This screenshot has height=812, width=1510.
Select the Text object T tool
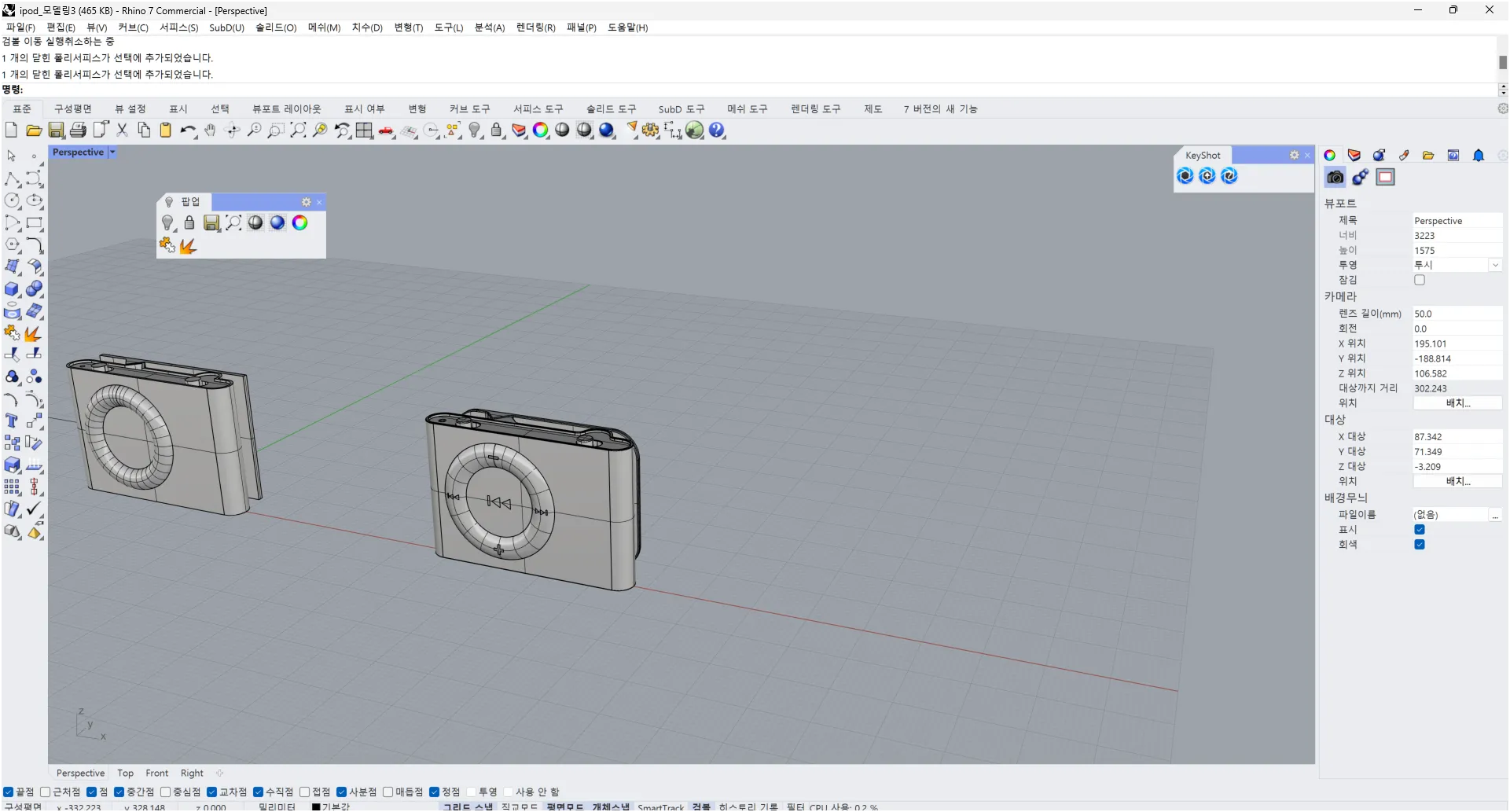pyautogui.click(x=13, y=421)
